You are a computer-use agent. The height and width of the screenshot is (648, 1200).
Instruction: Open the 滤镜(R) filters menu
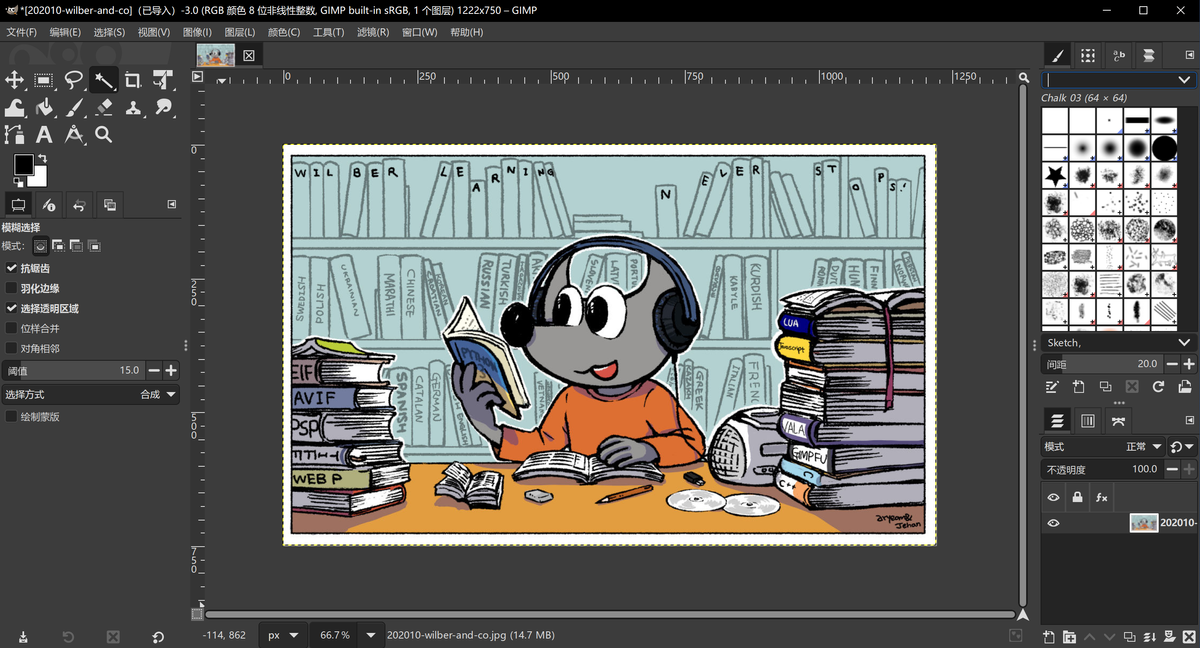pyautogui.click(x=373, y=32)
